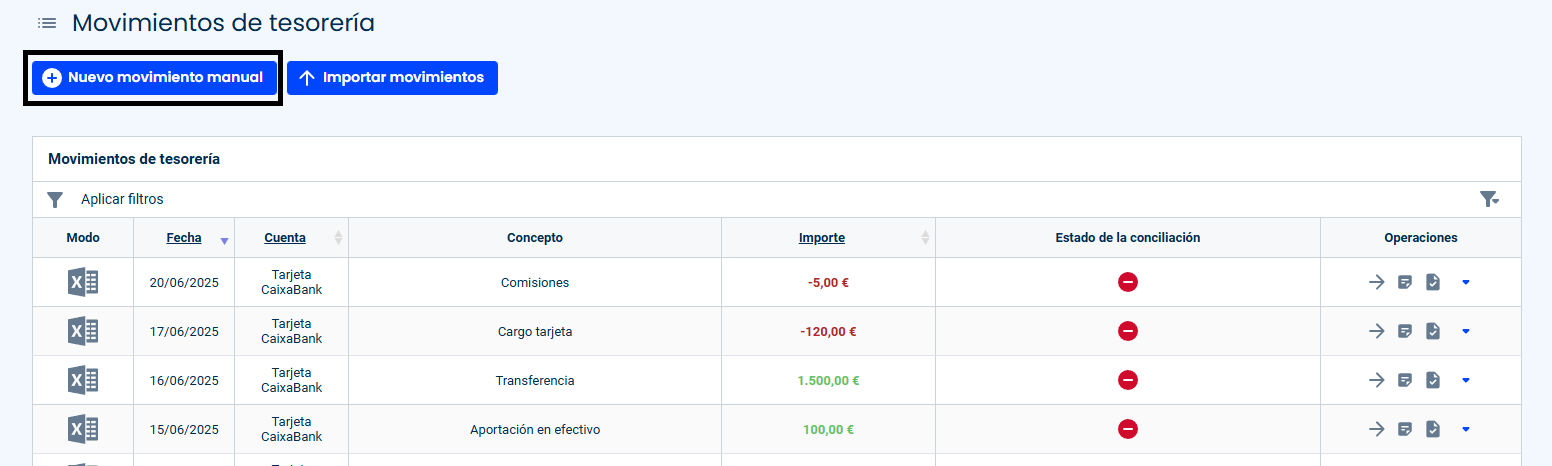This screenshot has height=466, width=1552.
Task: Open the list menu icon beside page title
Action: 47,23
